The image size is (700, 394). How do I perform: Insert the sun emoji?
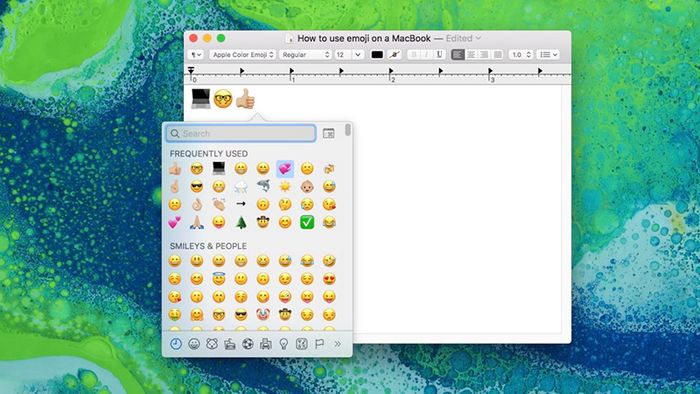285,186
